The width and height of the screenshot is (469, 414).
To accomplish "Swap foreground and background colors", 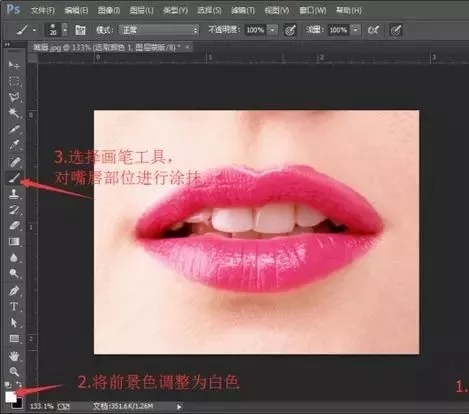I will point(19,385).
